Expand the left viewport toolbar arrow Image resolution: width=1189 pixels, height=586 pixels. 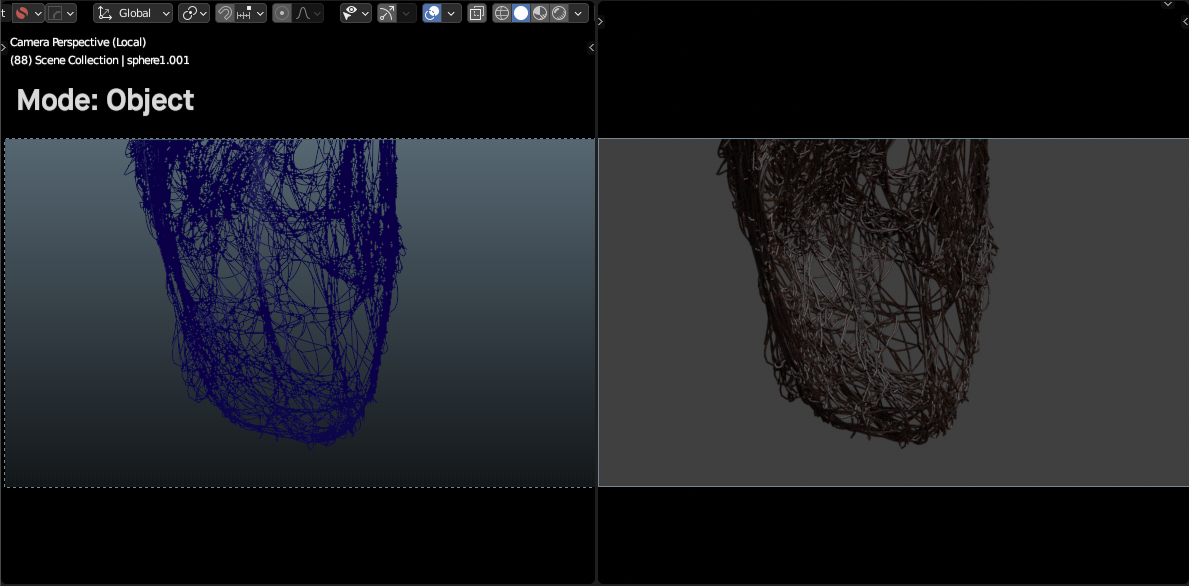[x=3, y=47]
